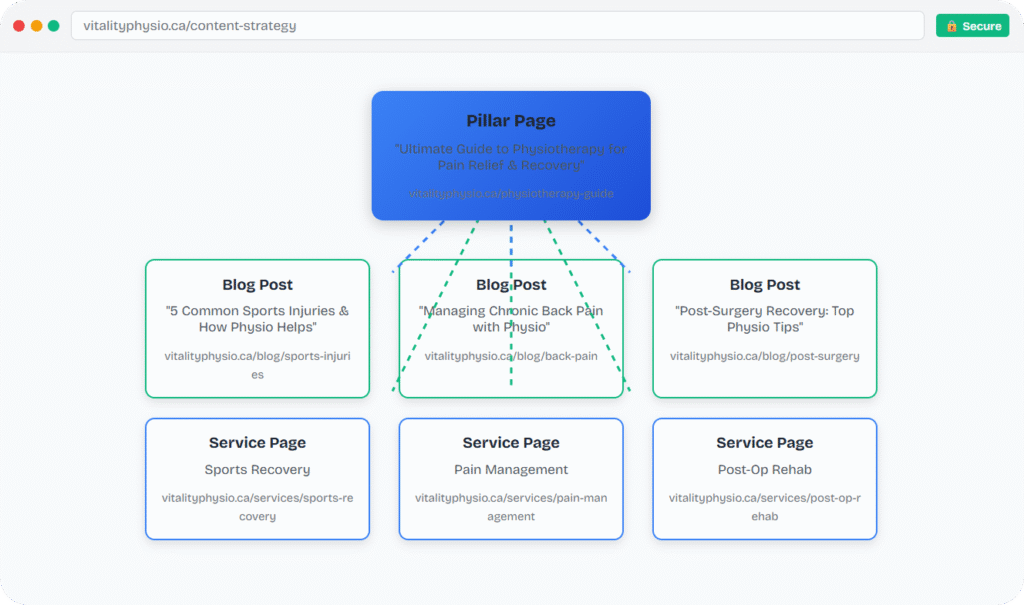
Task: Click the Pain Management service text
Action: 511,470
